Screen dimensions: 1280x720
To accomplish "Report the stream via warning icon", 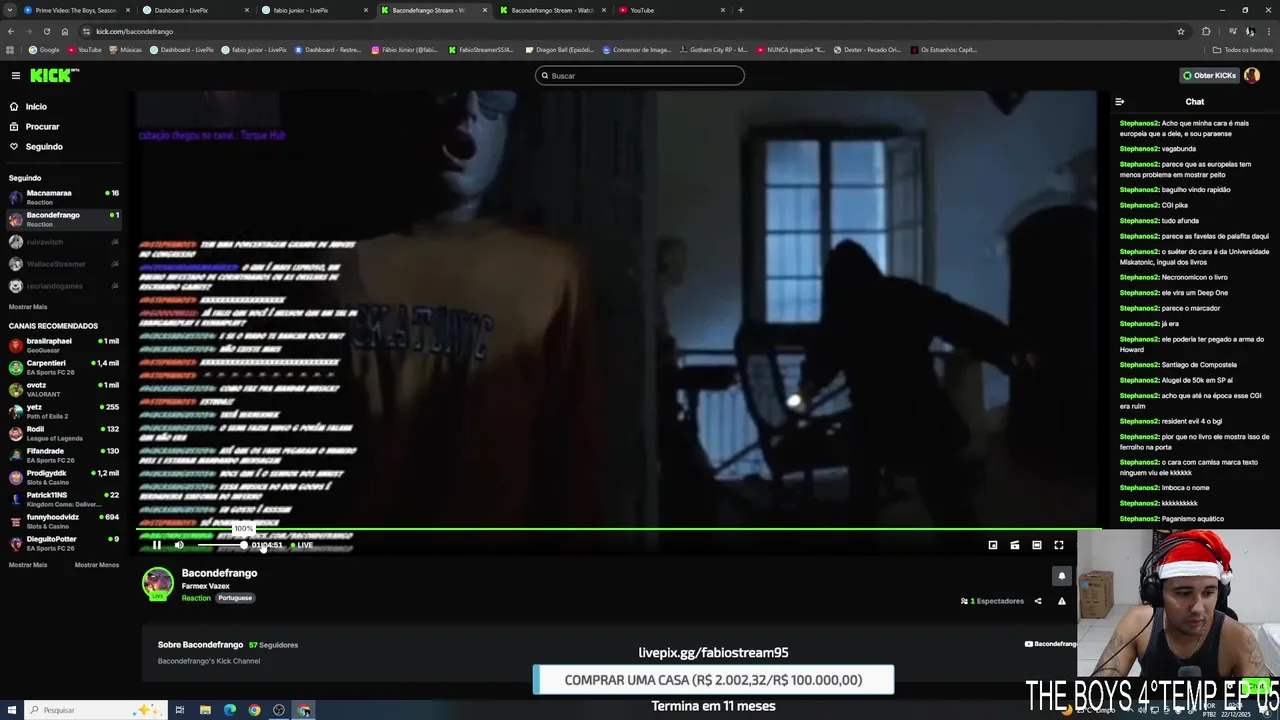I will [x=1062, y=601].
